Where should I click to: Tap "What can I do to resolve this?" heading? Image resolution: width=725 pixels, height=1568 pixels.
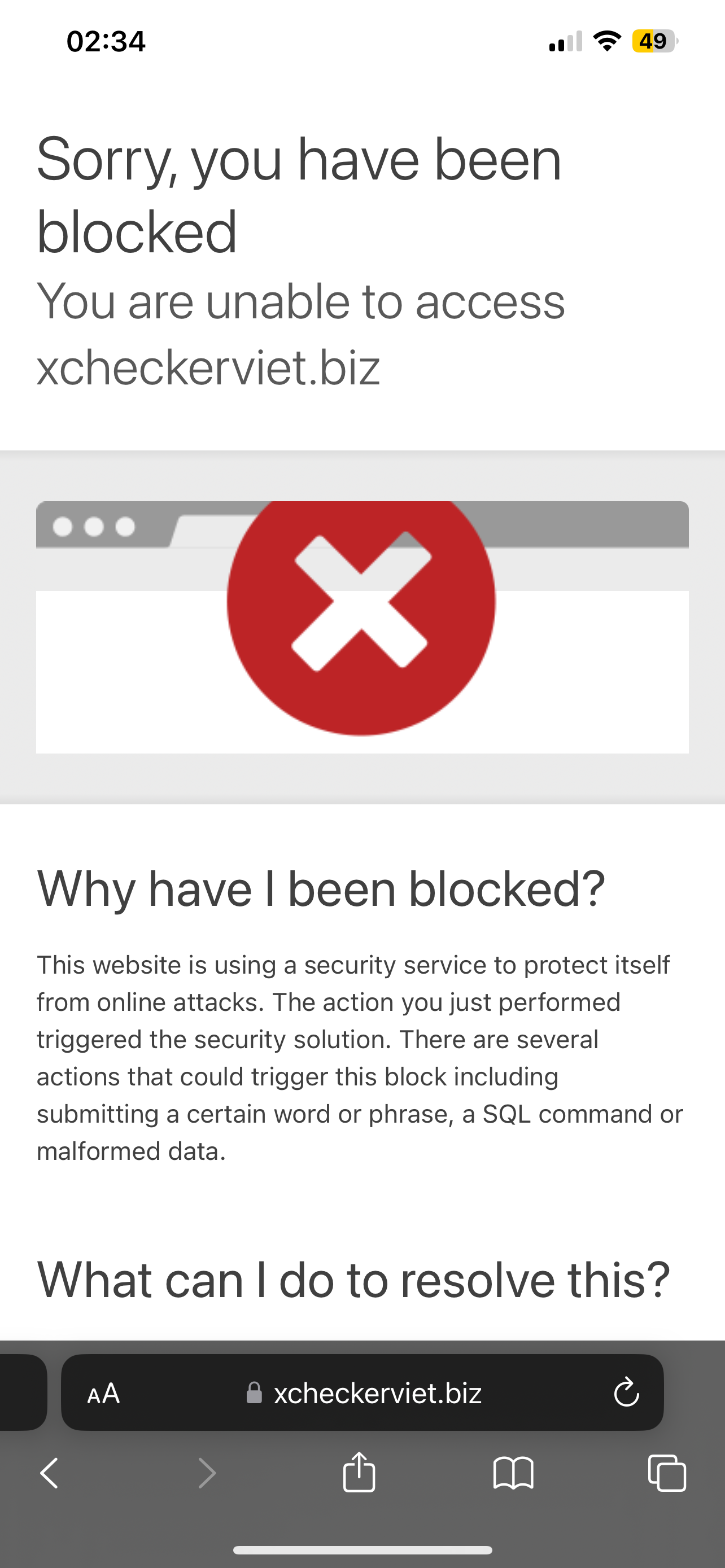coord(353,1280)
